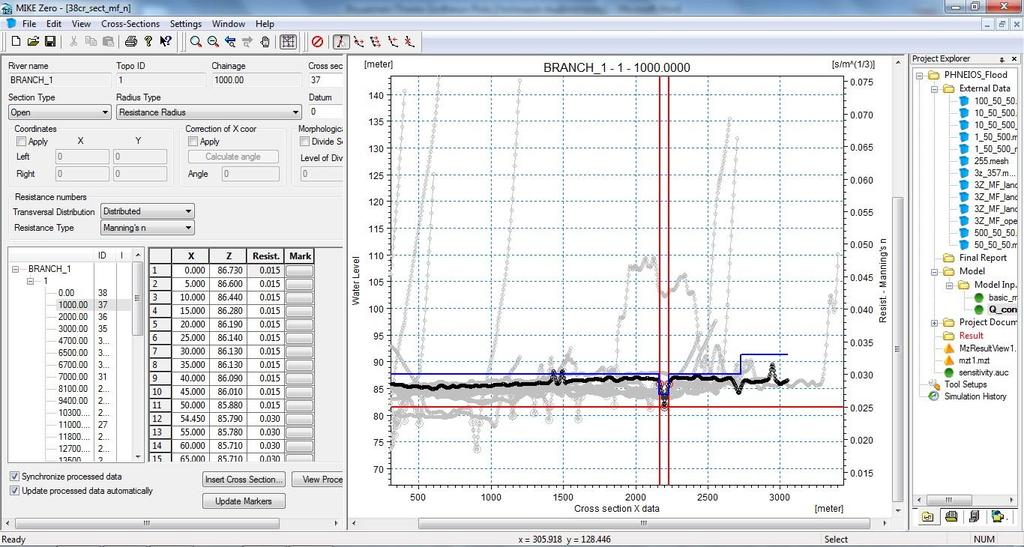
Task: Save the document with the floppy disk icon
Action: click(50, 41)
